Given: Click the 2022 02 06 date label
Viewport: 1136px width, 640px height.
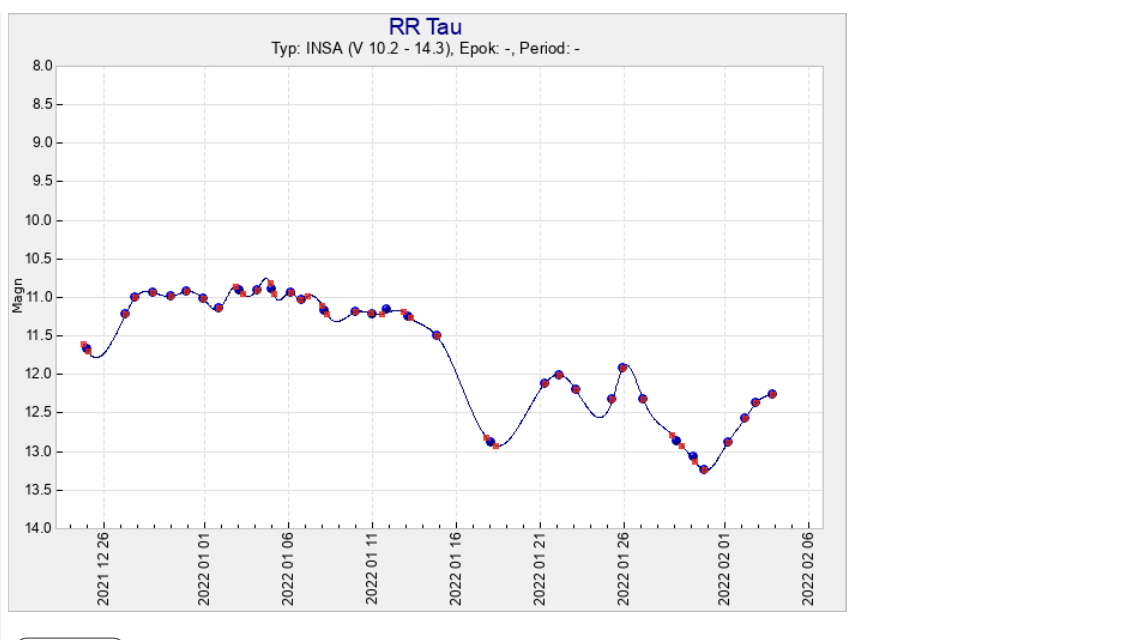Looking at the screenshot, I should point(809,571).
